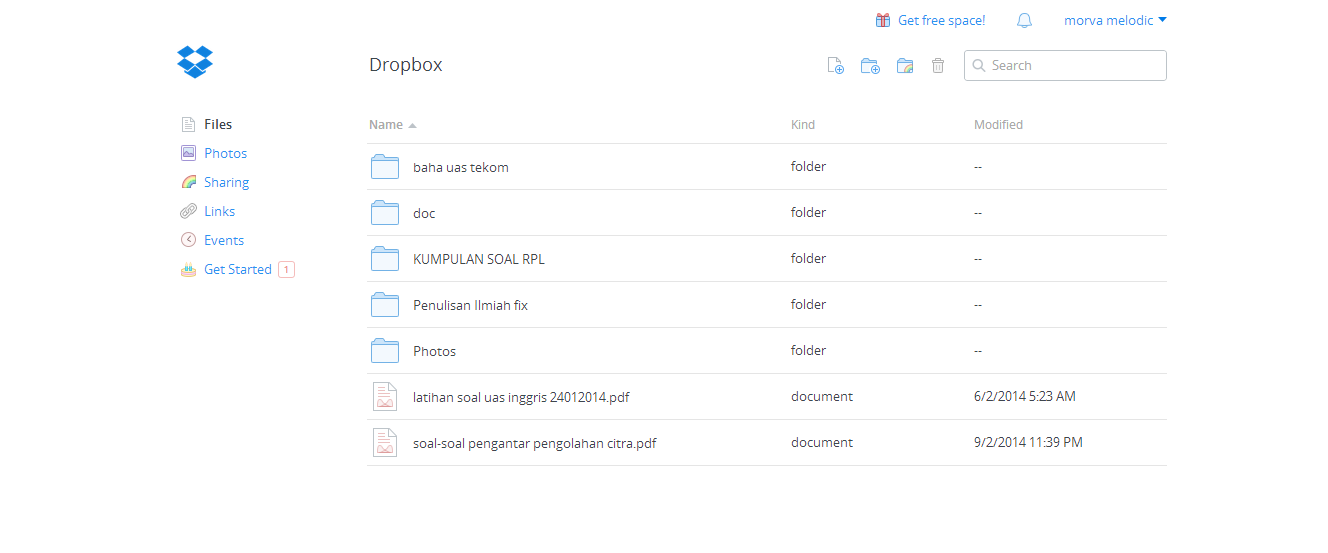Click the Get Started badge showing 1
This screenshot has height=553, width=1328.
coord(286,269)
